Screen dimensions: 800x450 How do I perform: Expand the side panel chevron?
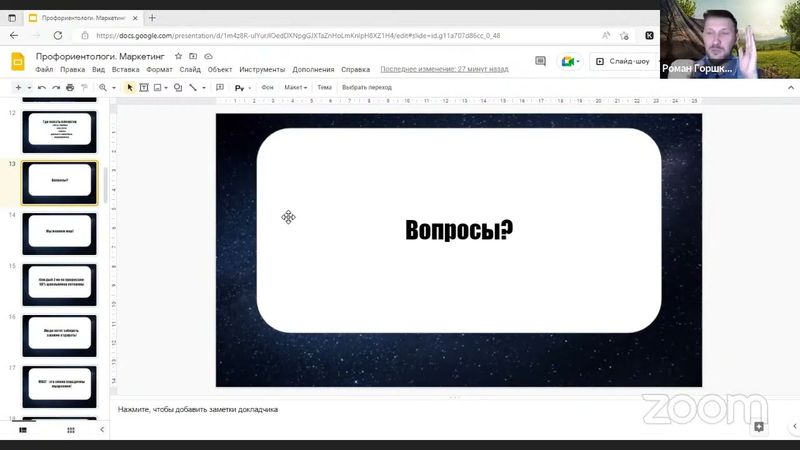pyautogui.click(x=794, y=426)
